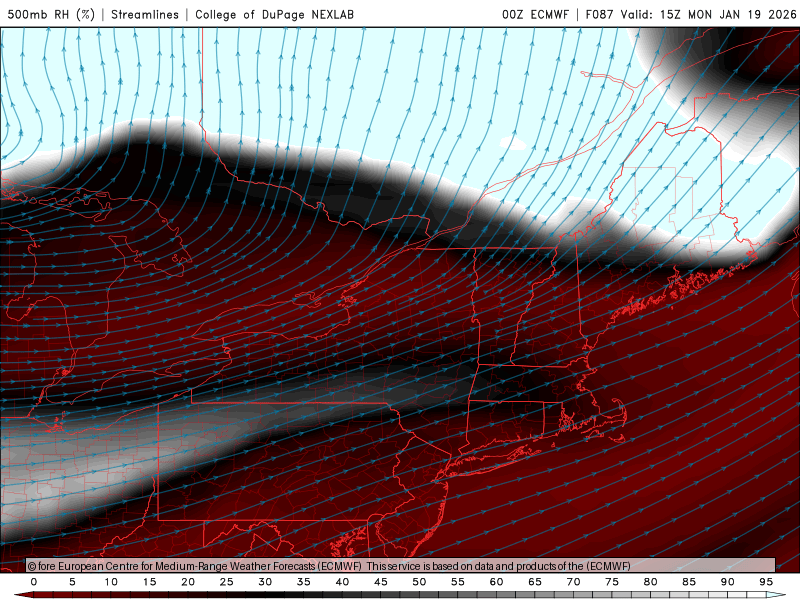Viewport: 800px width, 600px height.
Task: Click the "25" label on the color scale
Action: click(227, 582)
